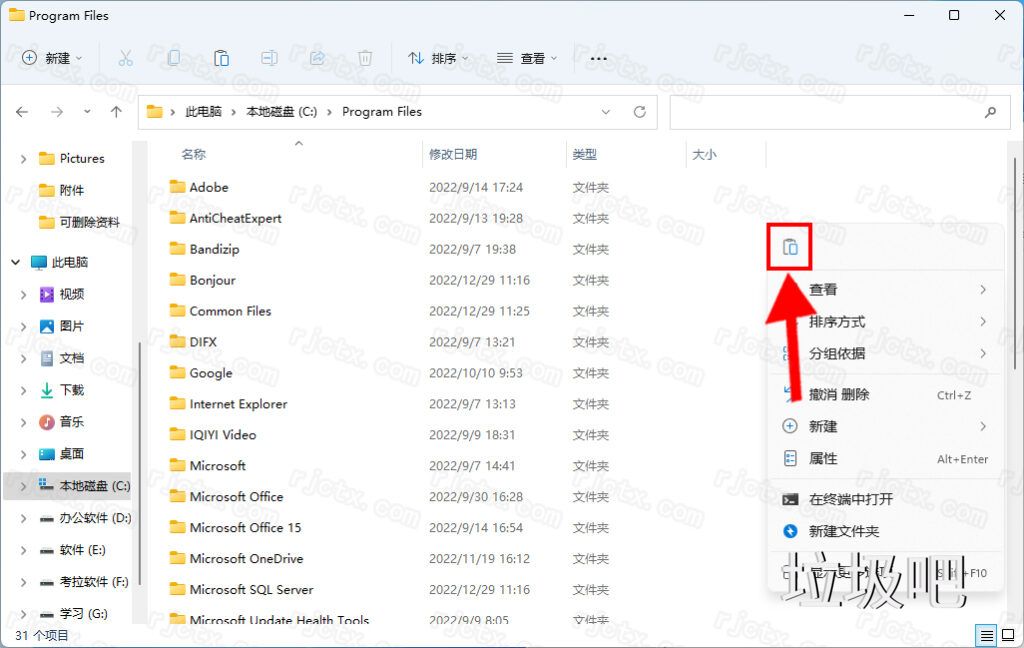This screenshot has width=1024, height=648.
Task: Click the refresh icon beside the address bar
Action: point(640,112)
